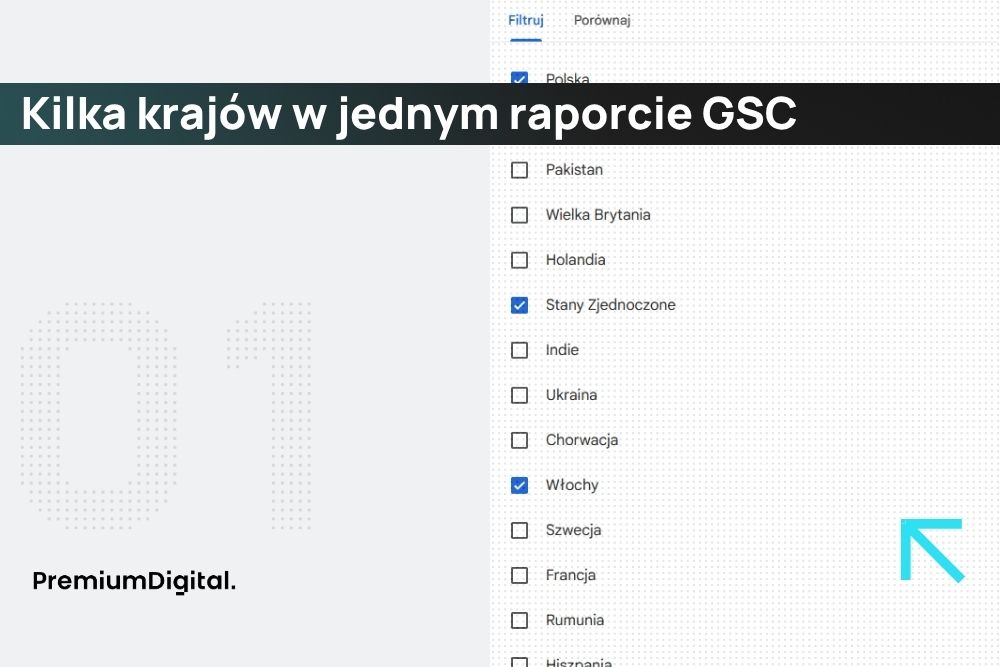This screenshot has height=667, width=1000.
Task: Click the 'Pakistan' country label
Action: tap(574, 170)
